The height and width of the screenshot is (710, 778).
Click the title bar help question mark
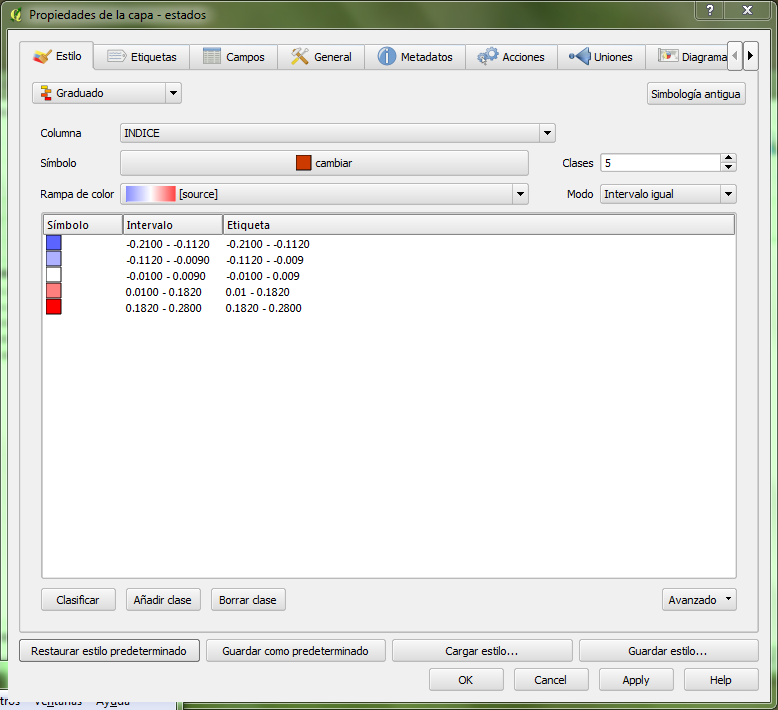710,10
